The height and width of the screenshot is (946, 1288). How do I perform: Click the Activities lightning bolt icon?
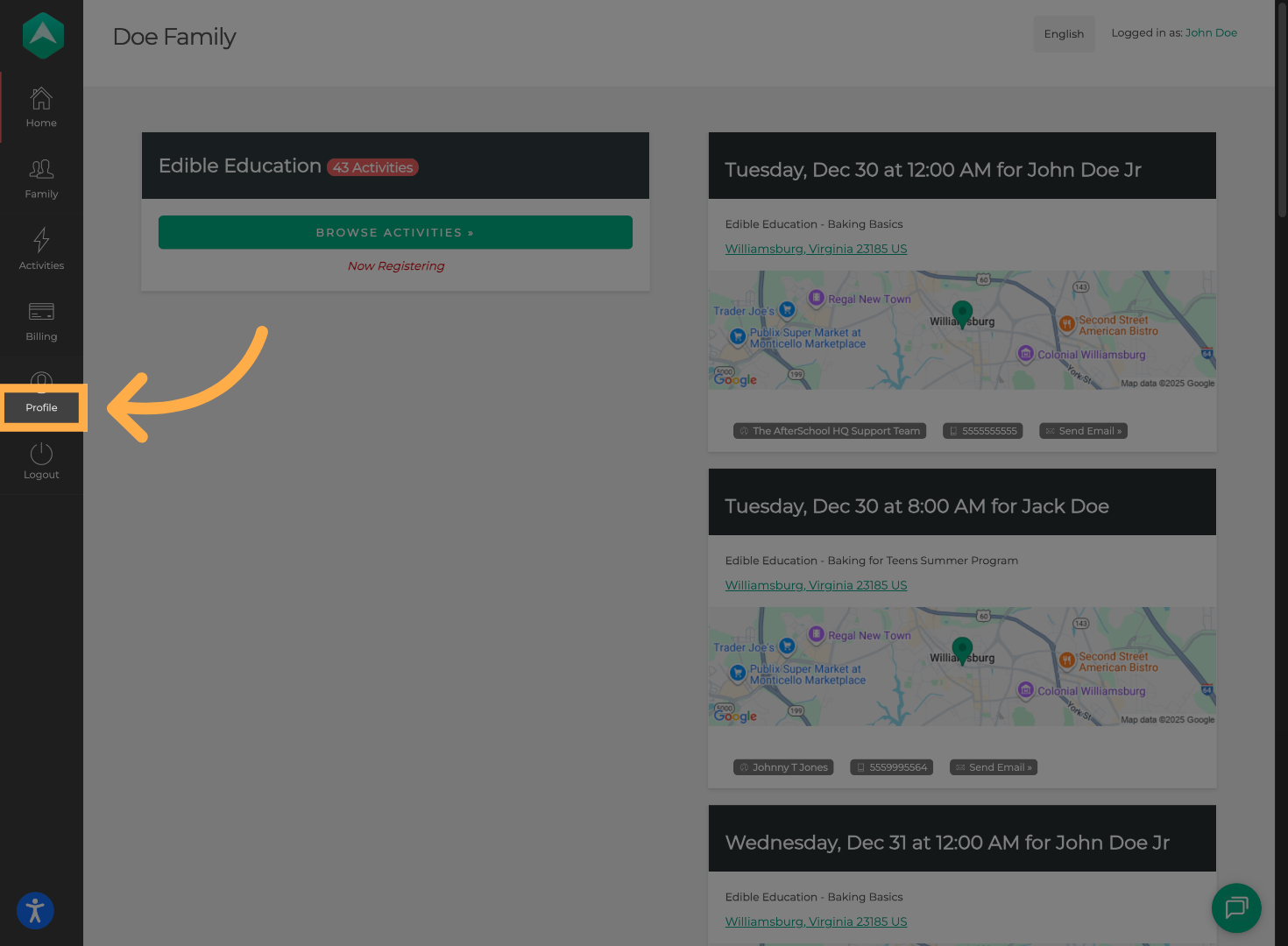coord(40,240)
